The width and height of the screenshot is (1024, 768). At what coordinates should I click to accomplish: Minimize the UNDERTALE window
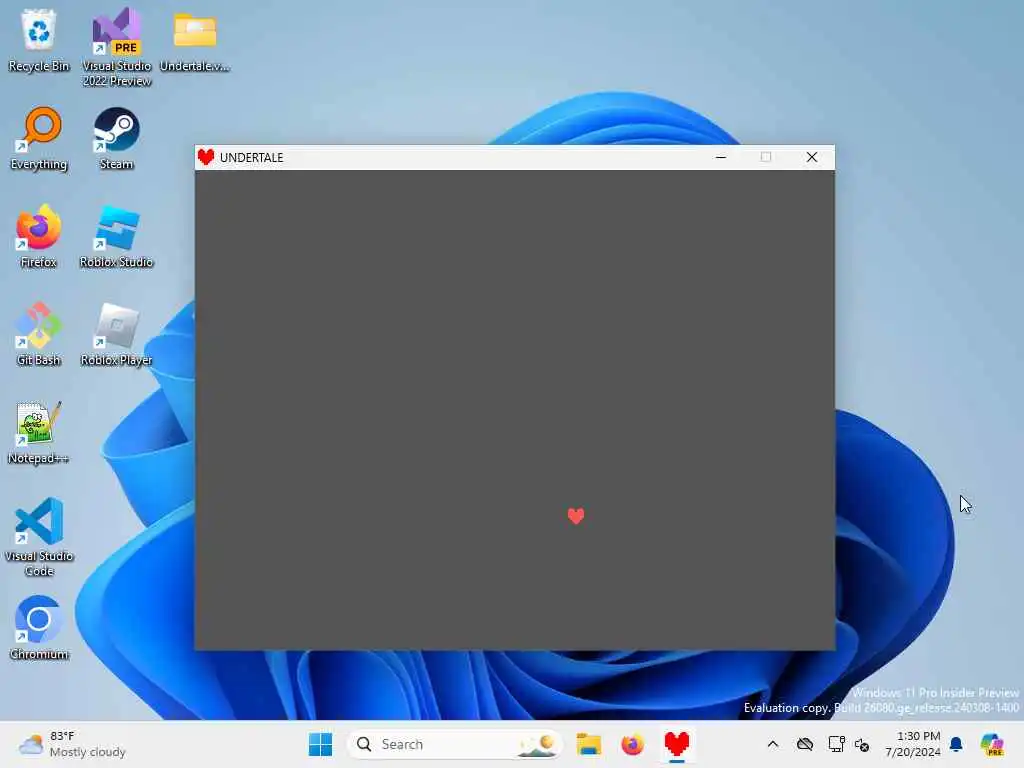point(721,157)
